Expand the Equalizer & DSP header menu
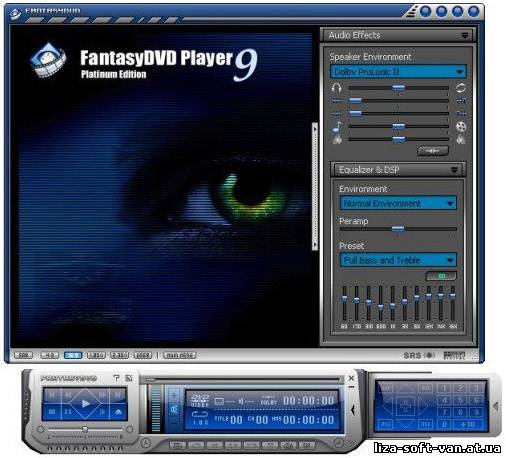506x458 pixels. (x=454, y=170)
